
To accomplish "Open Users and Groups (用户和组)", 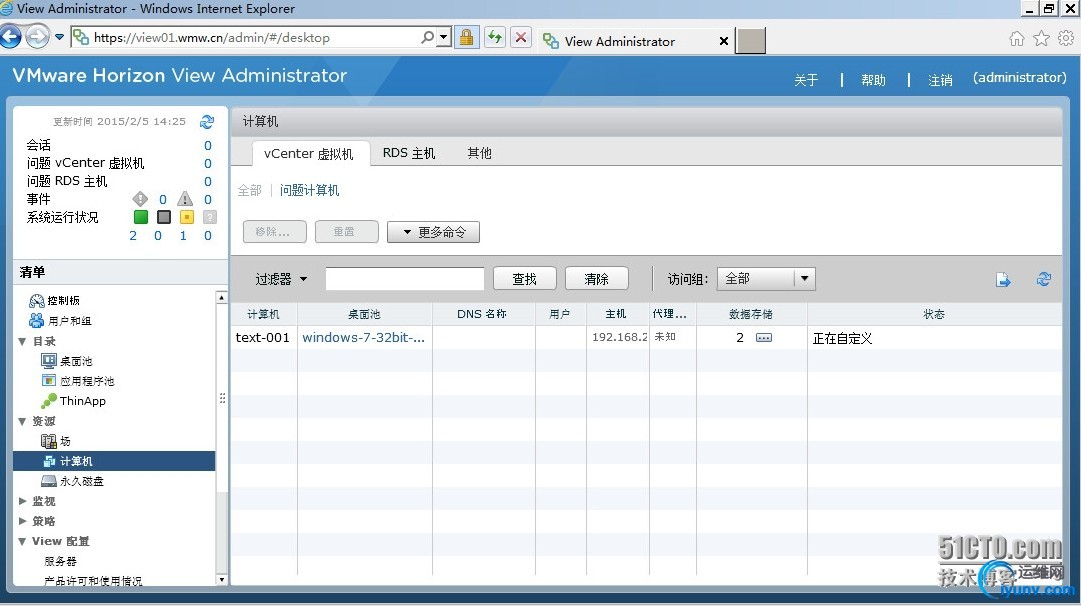I will point(60,321).
